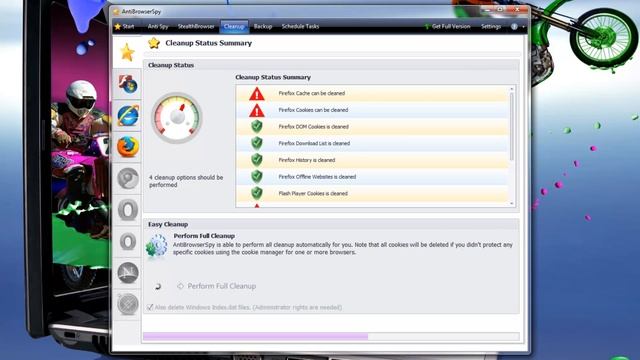Select the star summary sidebar icon
The width and height of the screenshot is (640, 360).
pos(127,52)
